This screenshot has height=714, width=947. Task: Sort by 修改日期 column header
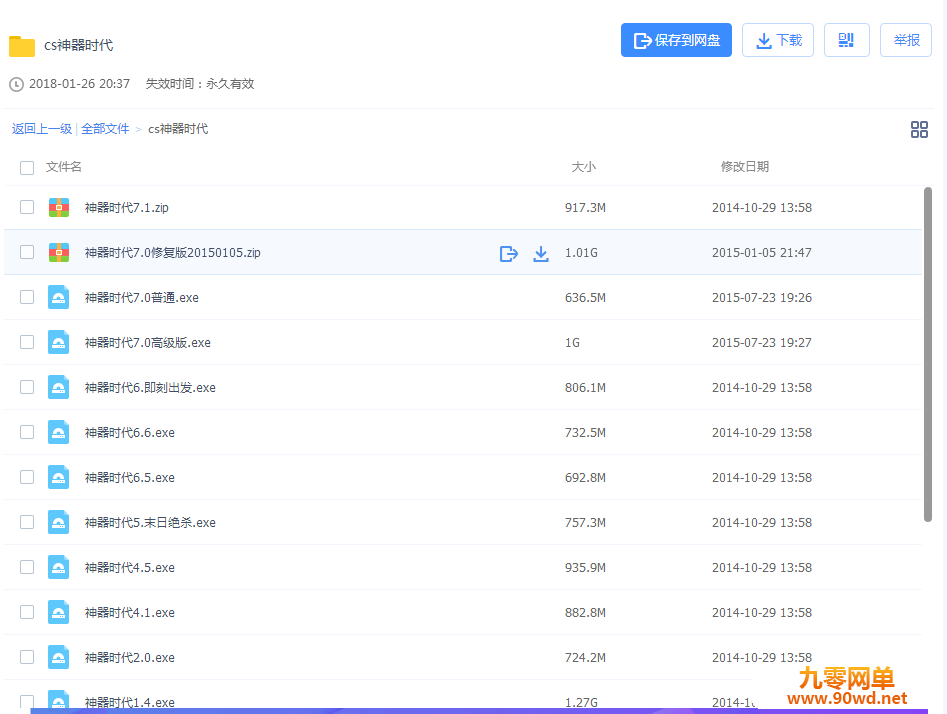745,167
